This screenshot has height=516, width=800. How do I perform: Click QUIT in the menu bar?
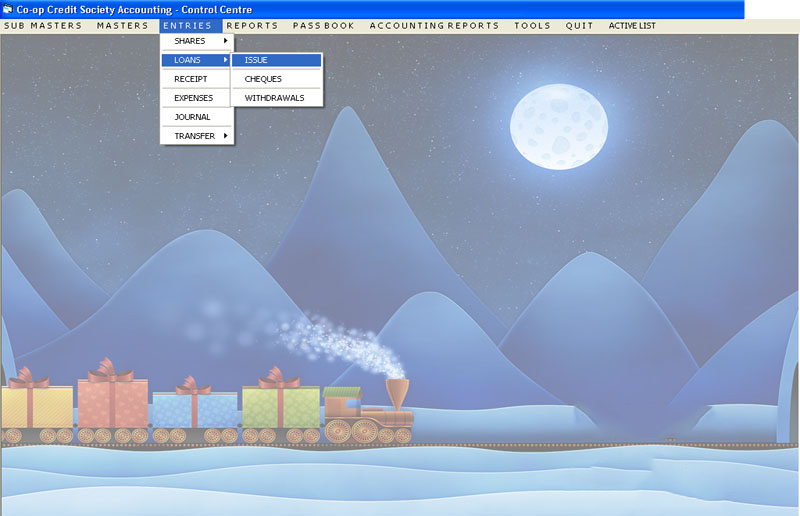coord(579,25)
